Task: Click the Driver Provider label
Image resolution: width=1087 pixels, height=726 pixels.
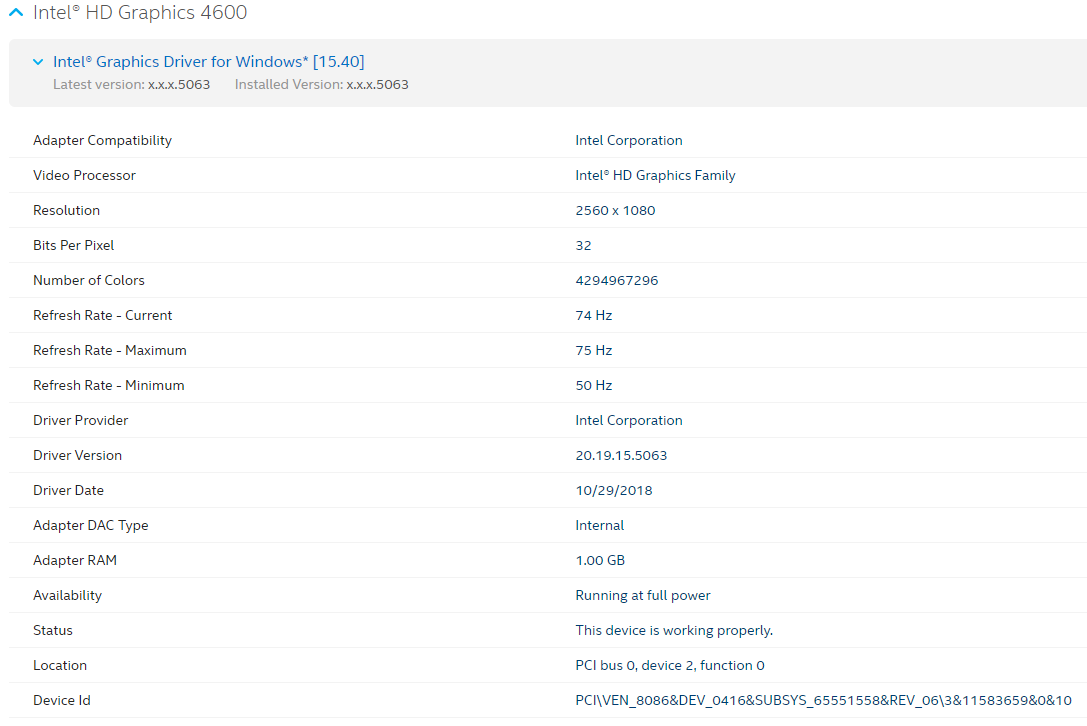Action: [81, 420]
